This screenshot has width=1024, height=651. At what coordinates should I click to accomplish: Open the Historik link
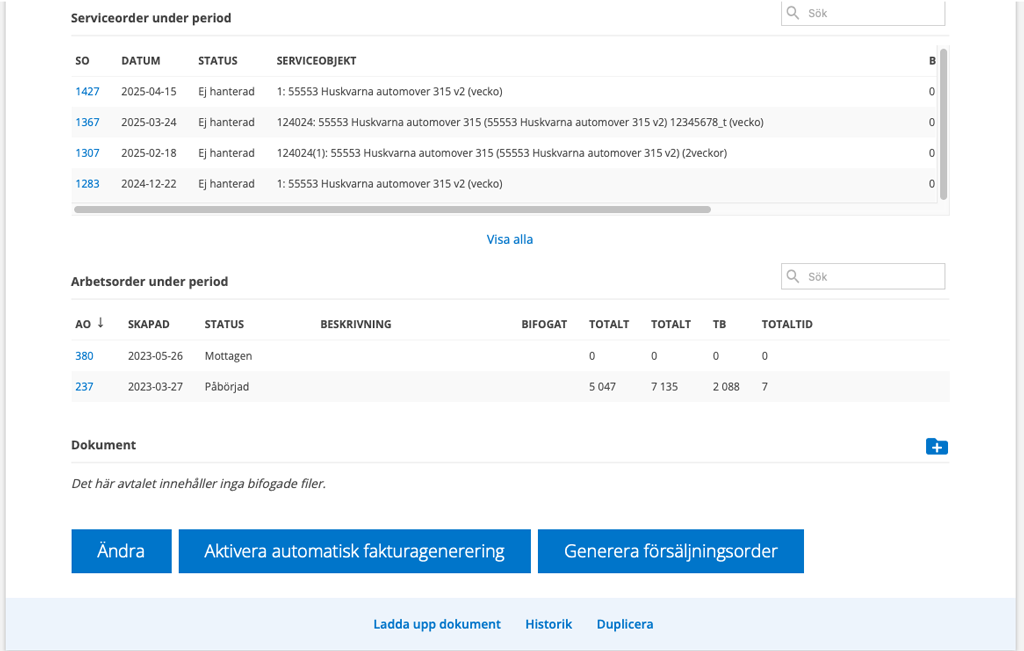tap(549, 624)
